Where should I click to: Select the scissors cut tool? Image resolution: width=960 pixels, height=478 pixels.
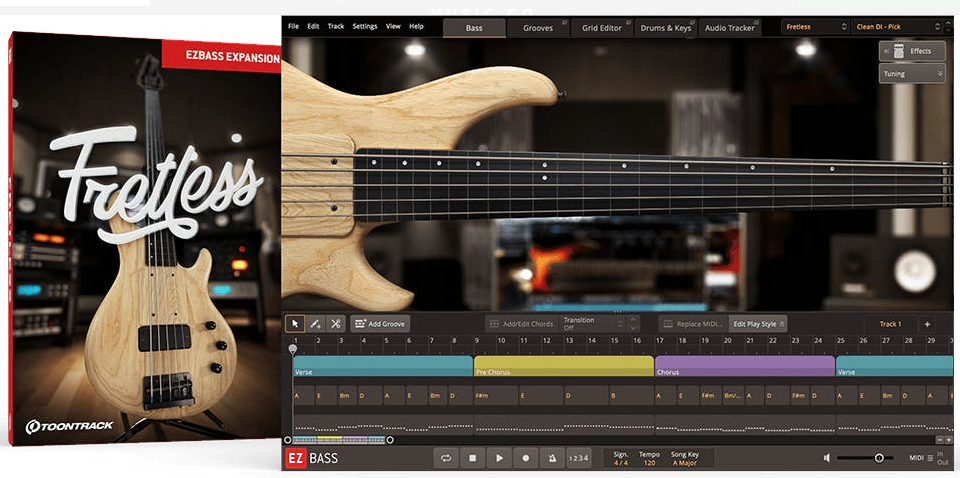coord(336,324)
